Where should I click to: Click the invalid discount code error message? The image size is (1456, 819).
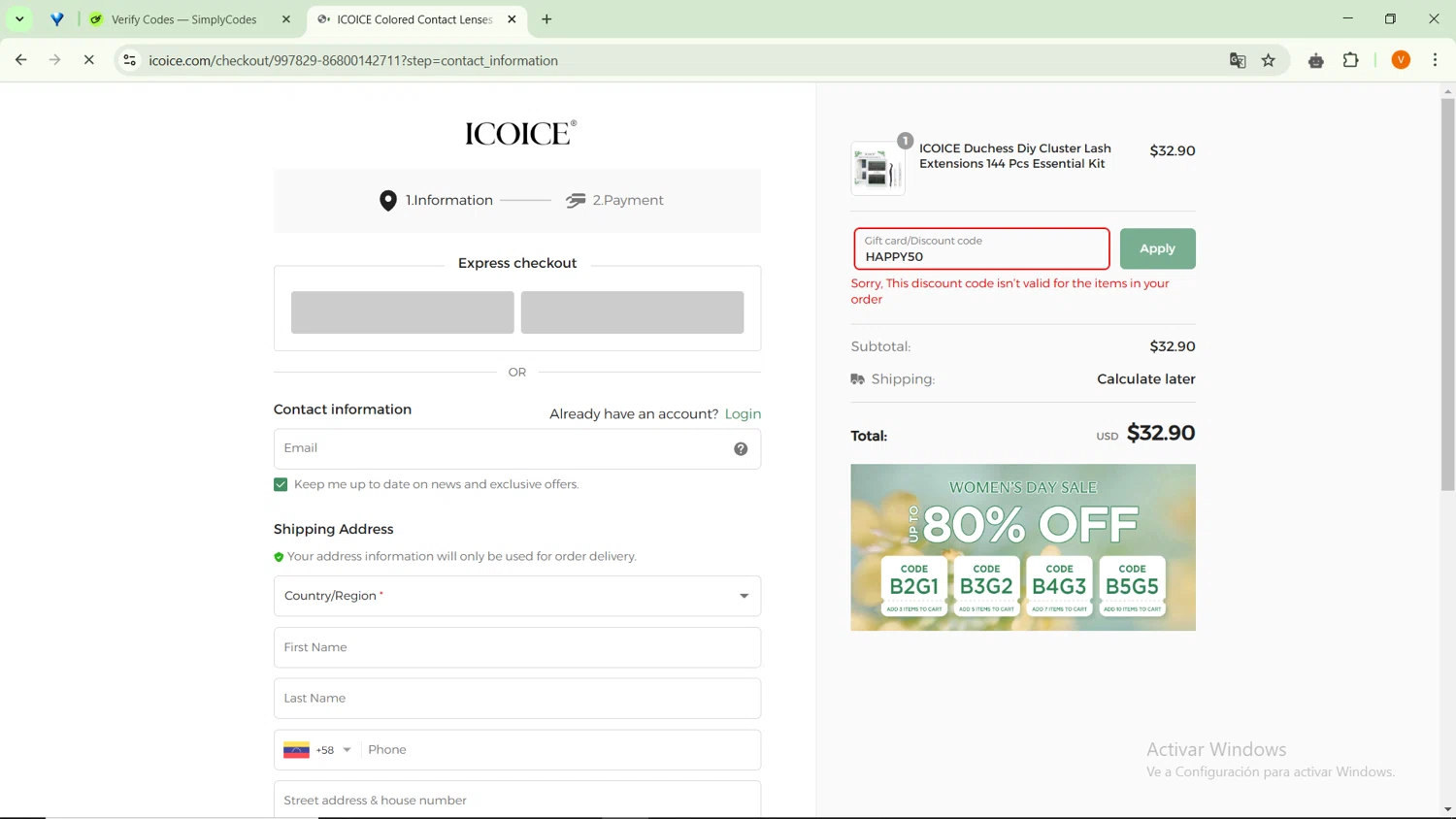pos(1010,291)
